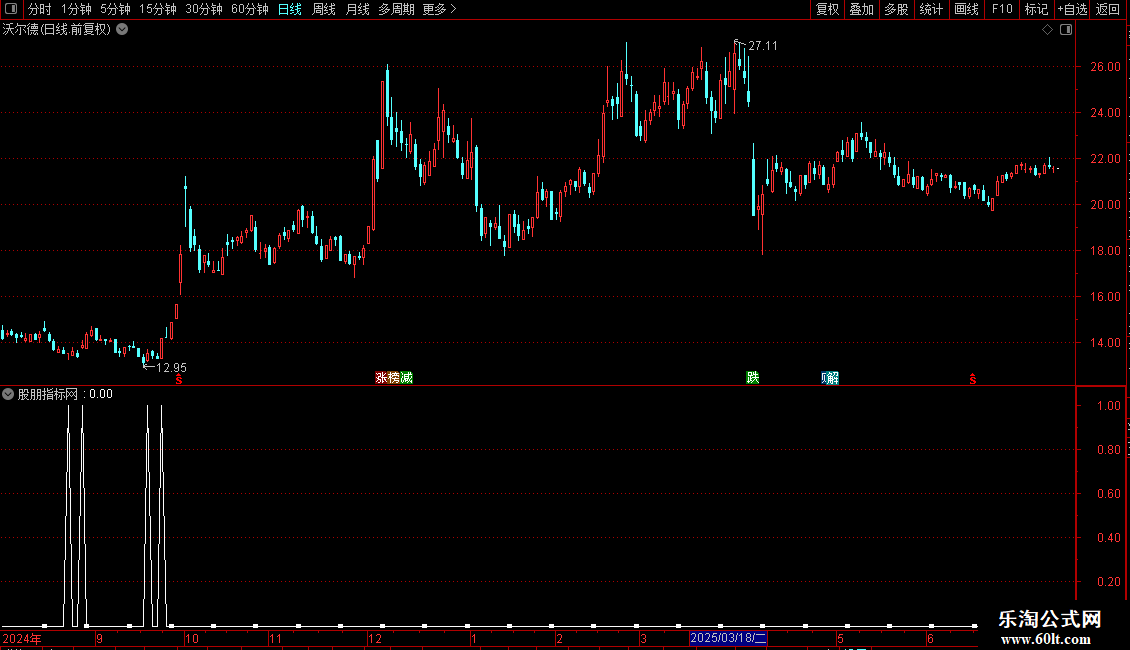Click the 统计 statistics button
Viewport: 1130px width, 650px height.
point(931,9)
